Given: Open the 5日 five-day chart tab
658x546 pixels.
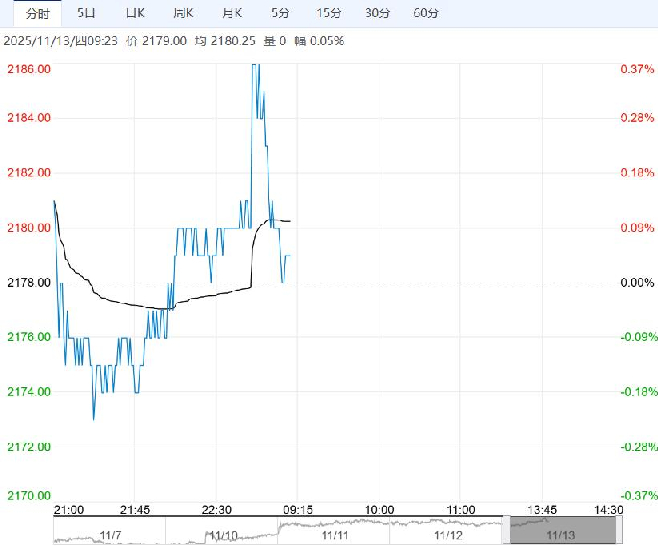Looking at the screenshot, I should [x=88, y=13].
